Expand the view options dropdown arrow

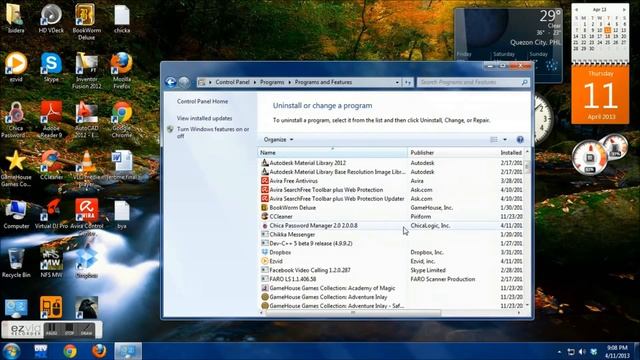pyautogui.click(x=505, y=140)
